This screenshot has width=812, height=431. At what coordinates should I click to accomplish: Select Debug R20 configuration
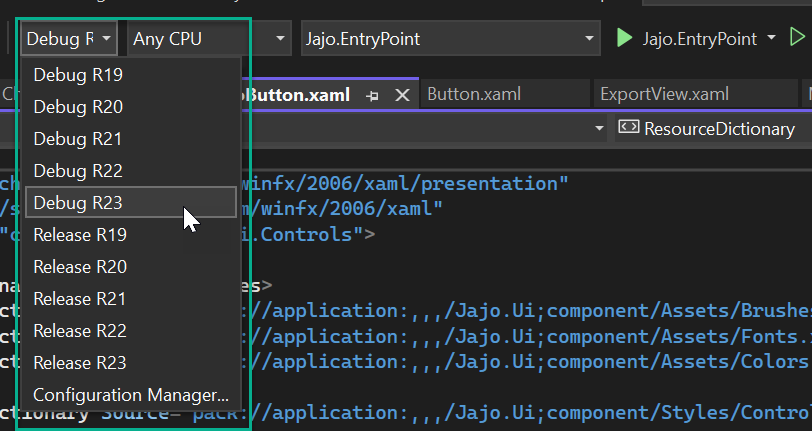click(130, 107)
